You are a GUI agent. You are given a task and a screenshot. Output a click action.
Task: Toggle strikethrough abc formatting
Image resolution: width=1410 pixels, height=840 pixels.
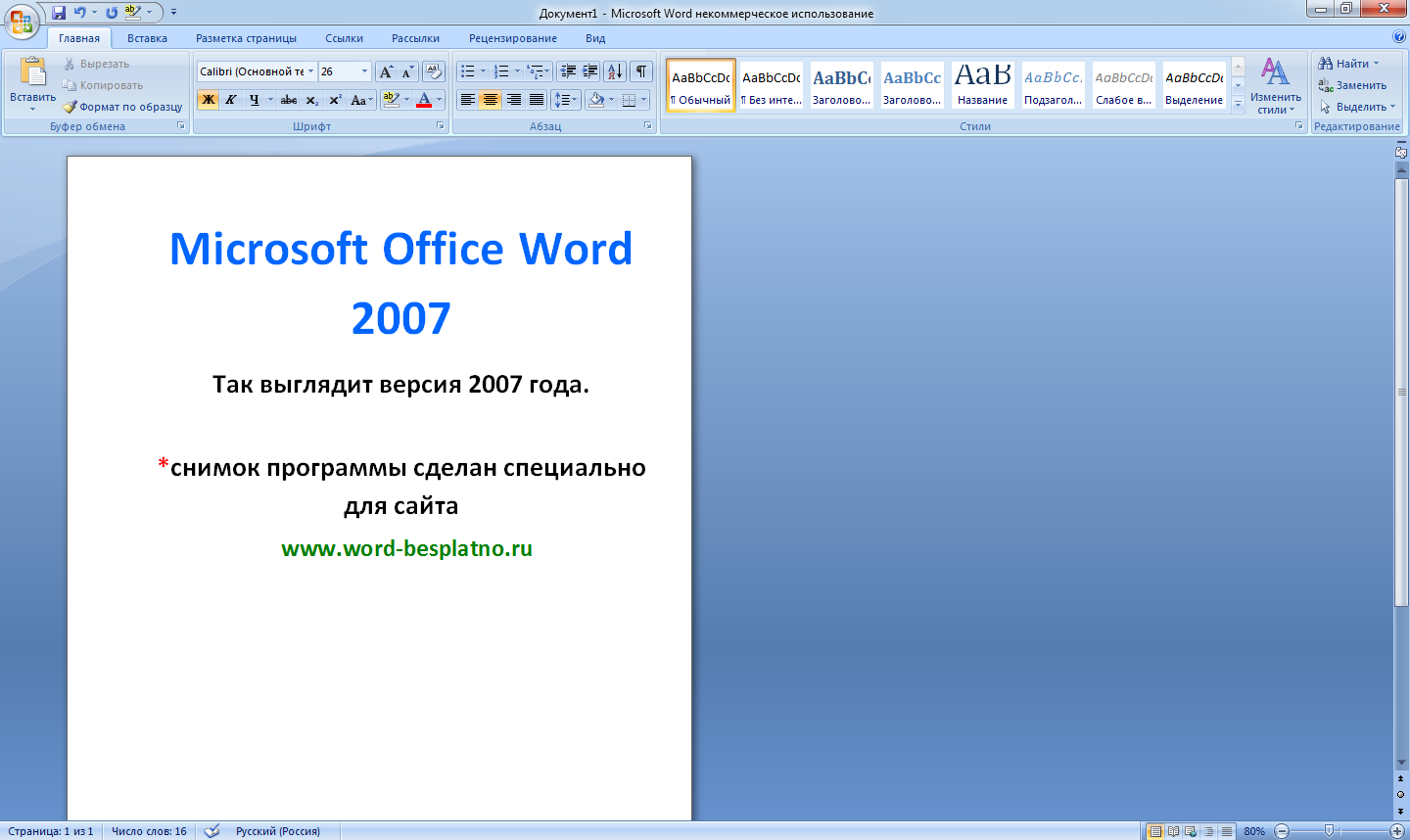[x=289, y=100]
